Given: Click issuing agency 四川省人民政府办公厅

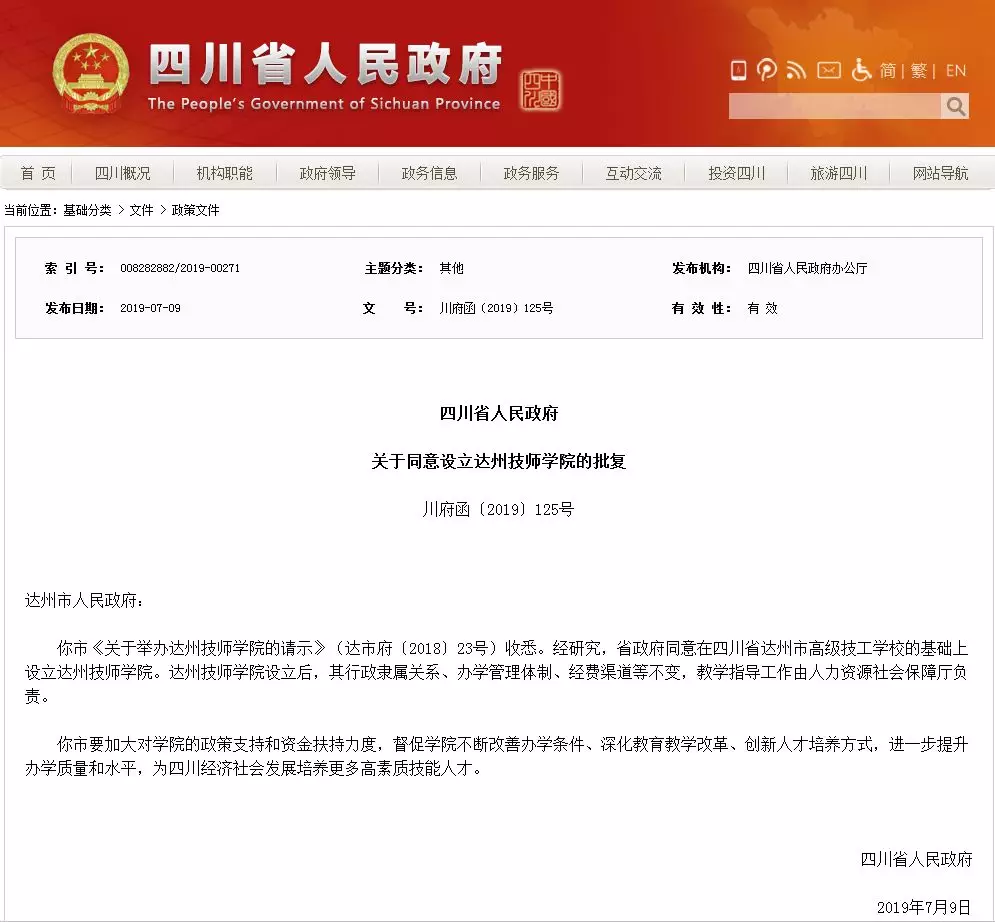Looking at the screenshot, I should click(x=807, y=268).
